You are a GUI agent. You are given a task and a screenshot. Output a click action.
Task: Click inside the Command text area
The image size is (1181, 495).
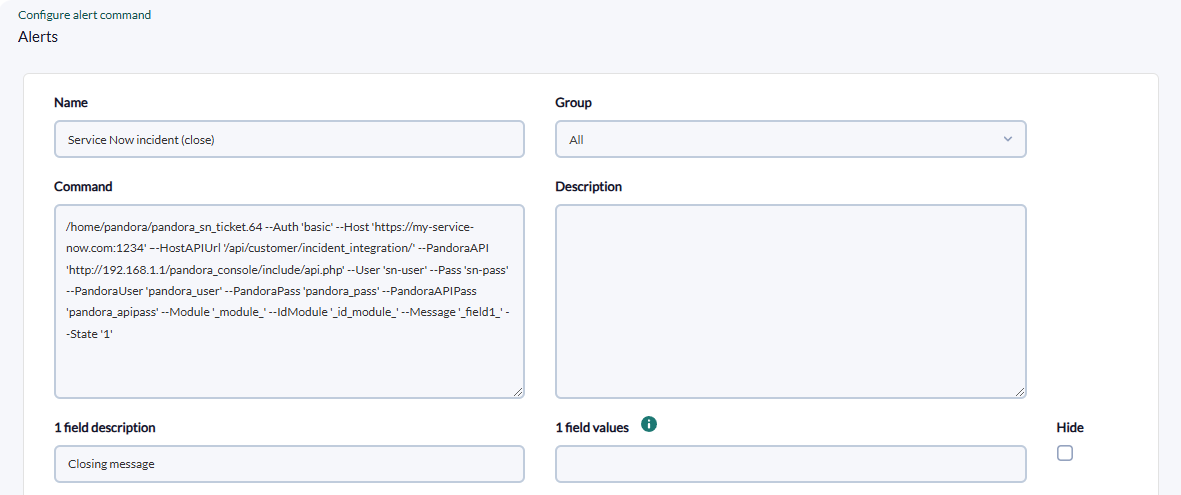(x=289, y=301)
